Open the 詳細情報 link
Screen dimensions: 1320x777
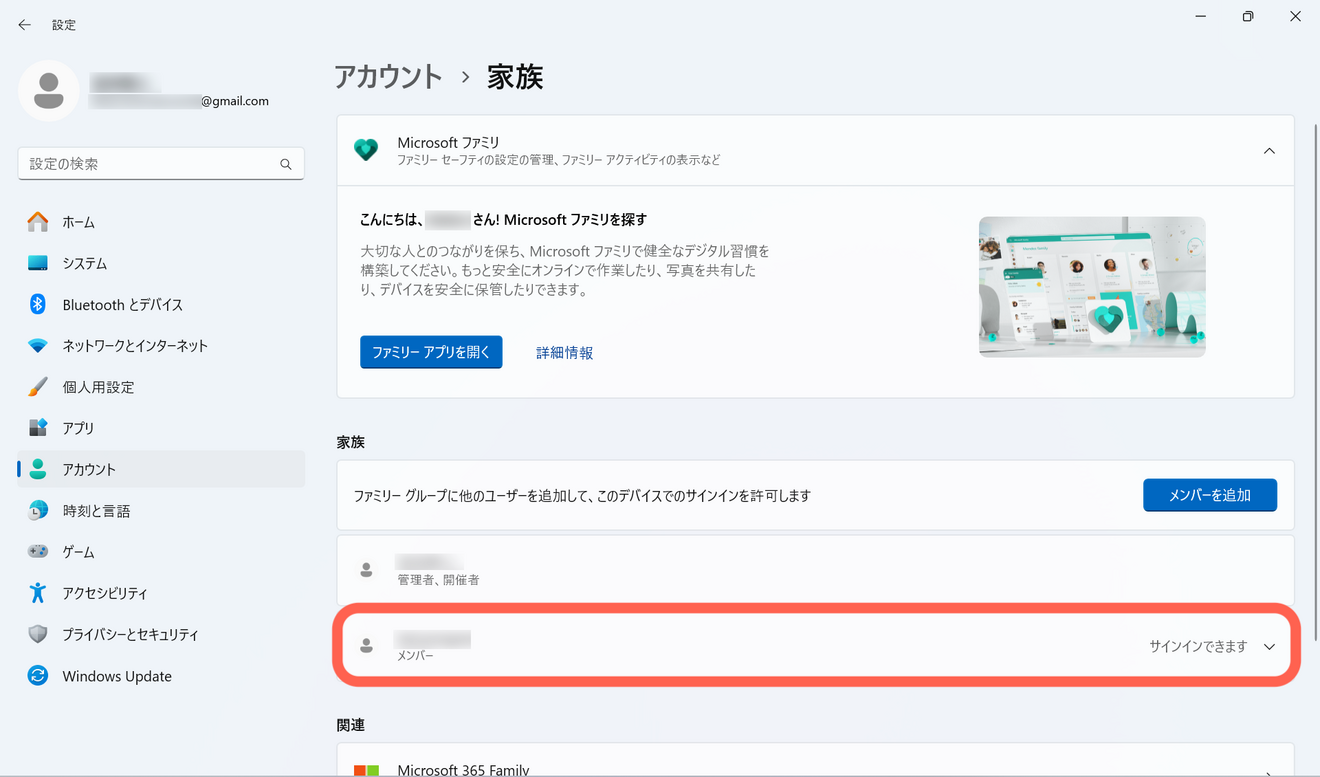point(565,353)
